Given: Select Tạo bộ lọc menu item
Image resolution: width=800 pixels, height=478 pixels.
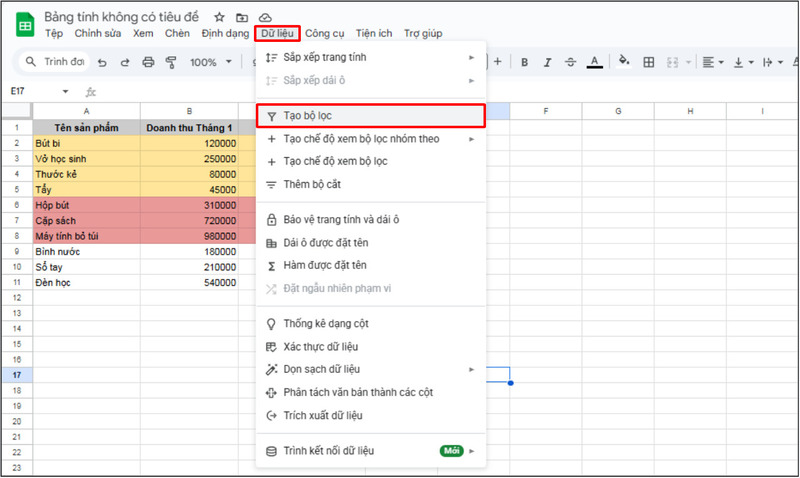Looking at the screenshot, I should tap(370, 116).
